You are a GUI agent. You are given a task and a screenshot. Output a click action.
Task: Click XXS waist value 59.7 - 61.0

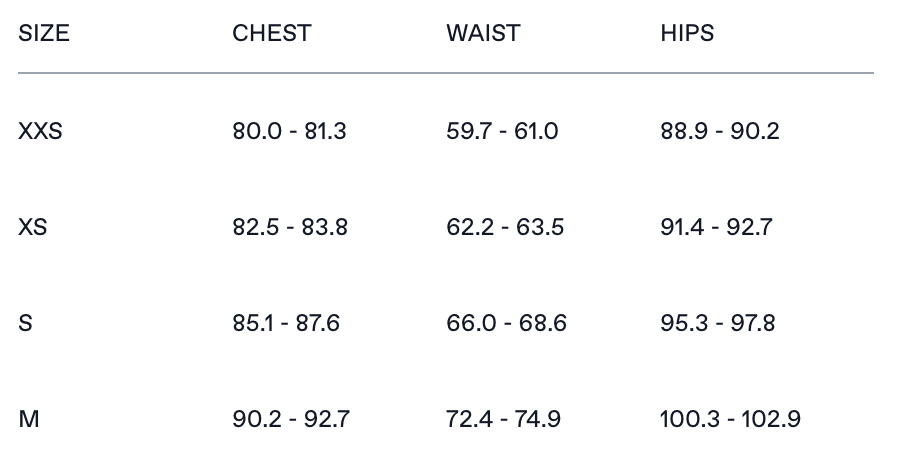pyautogui.click(x=502, y=131)
